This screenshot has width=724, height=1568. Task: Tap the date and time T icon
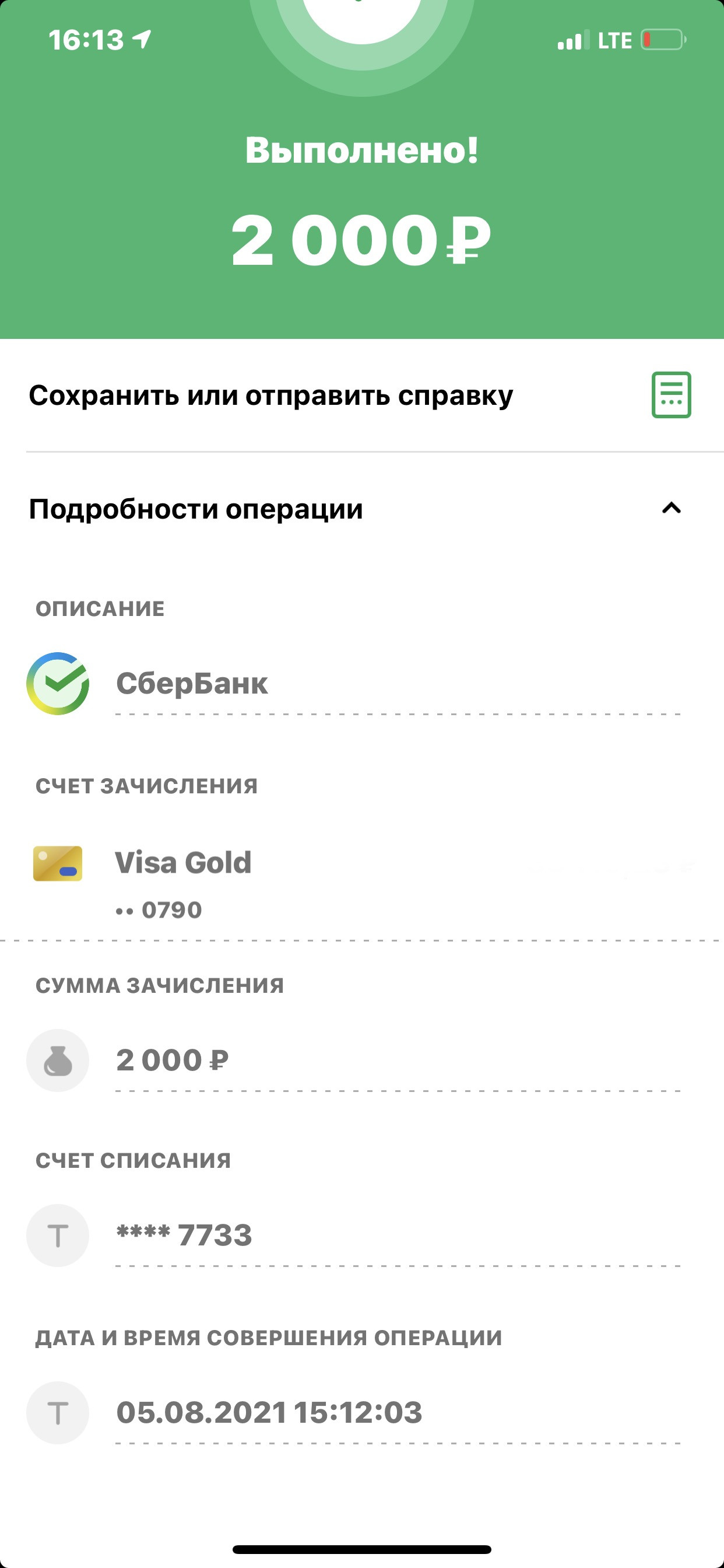click(58, 1413)
